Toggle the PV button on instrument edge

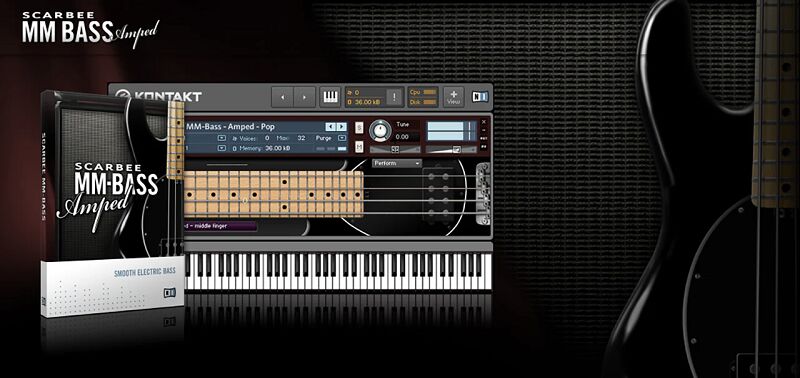coord(484,145)
